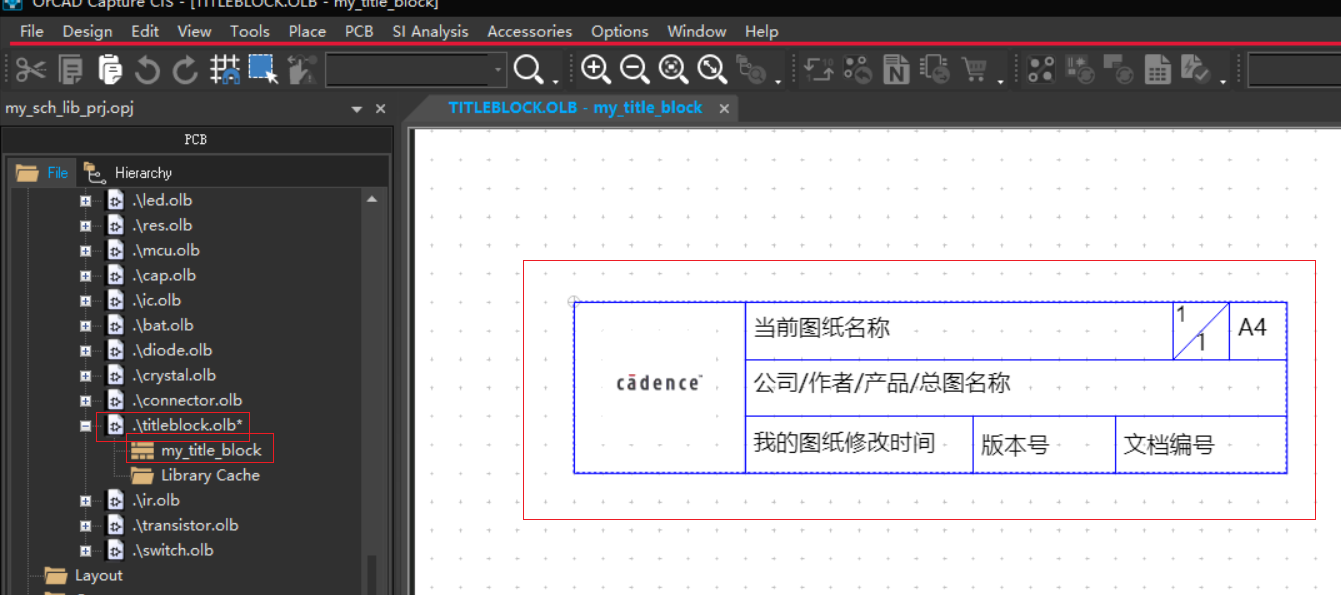Image resolution: width=1341 pixels, height=595 pixels.
Task: Redo the last action
Action: click(184, 69)
